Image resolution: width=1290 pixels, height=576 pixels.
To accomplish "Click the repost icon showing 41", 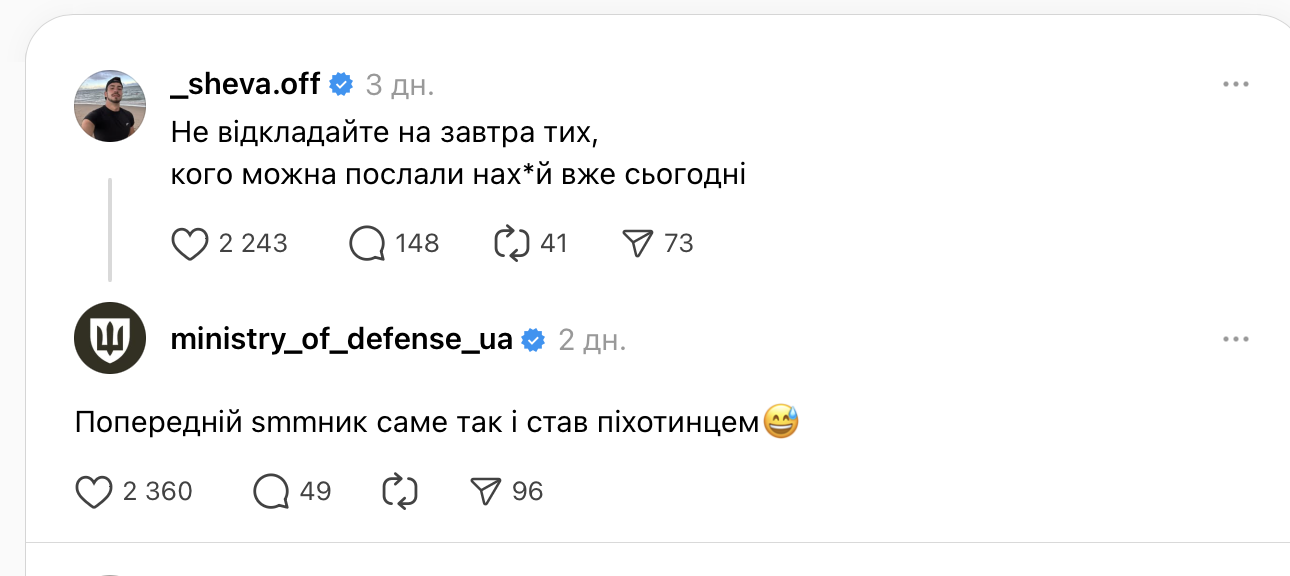I will (512, 242).
